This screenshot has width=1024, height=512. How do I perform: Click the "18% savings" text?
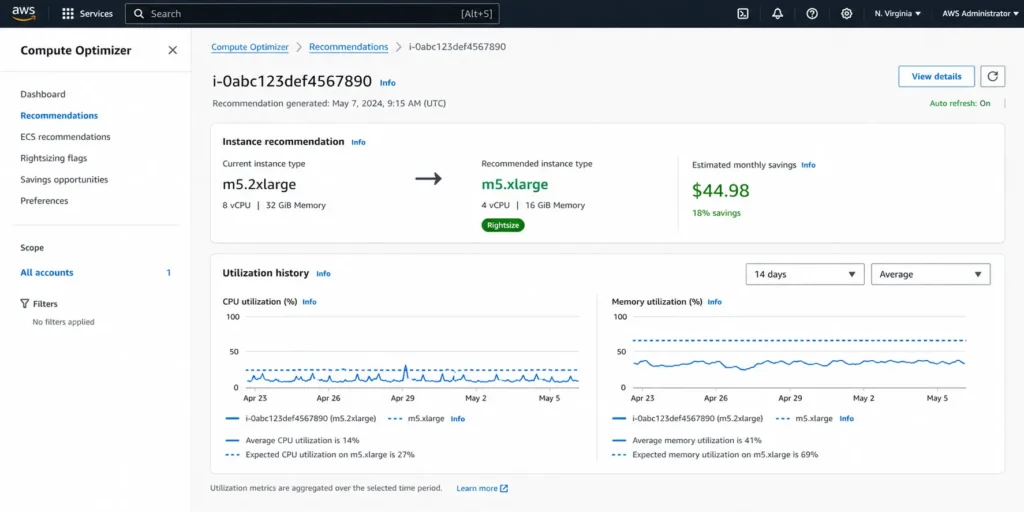716,213
